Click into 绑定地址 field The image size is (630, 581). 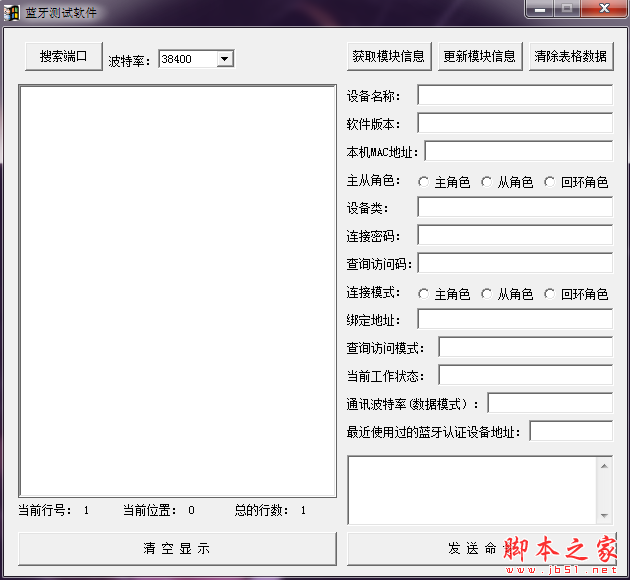click(515, 319)
